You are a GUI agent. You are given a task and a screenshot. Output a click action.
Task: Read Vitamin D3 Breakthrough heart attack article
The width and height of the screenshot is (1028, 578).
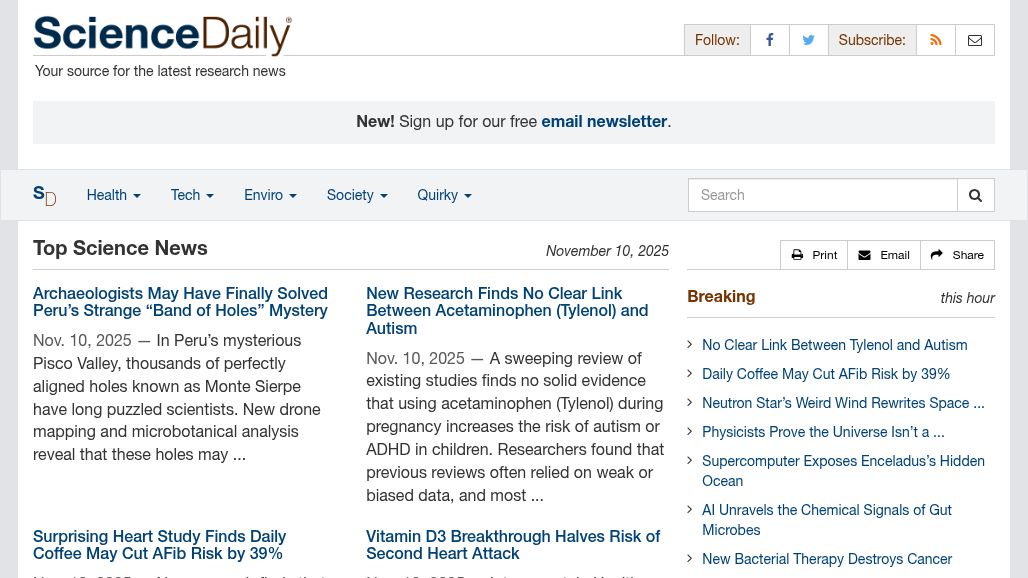pyautogui.click(x=513, y=545)
